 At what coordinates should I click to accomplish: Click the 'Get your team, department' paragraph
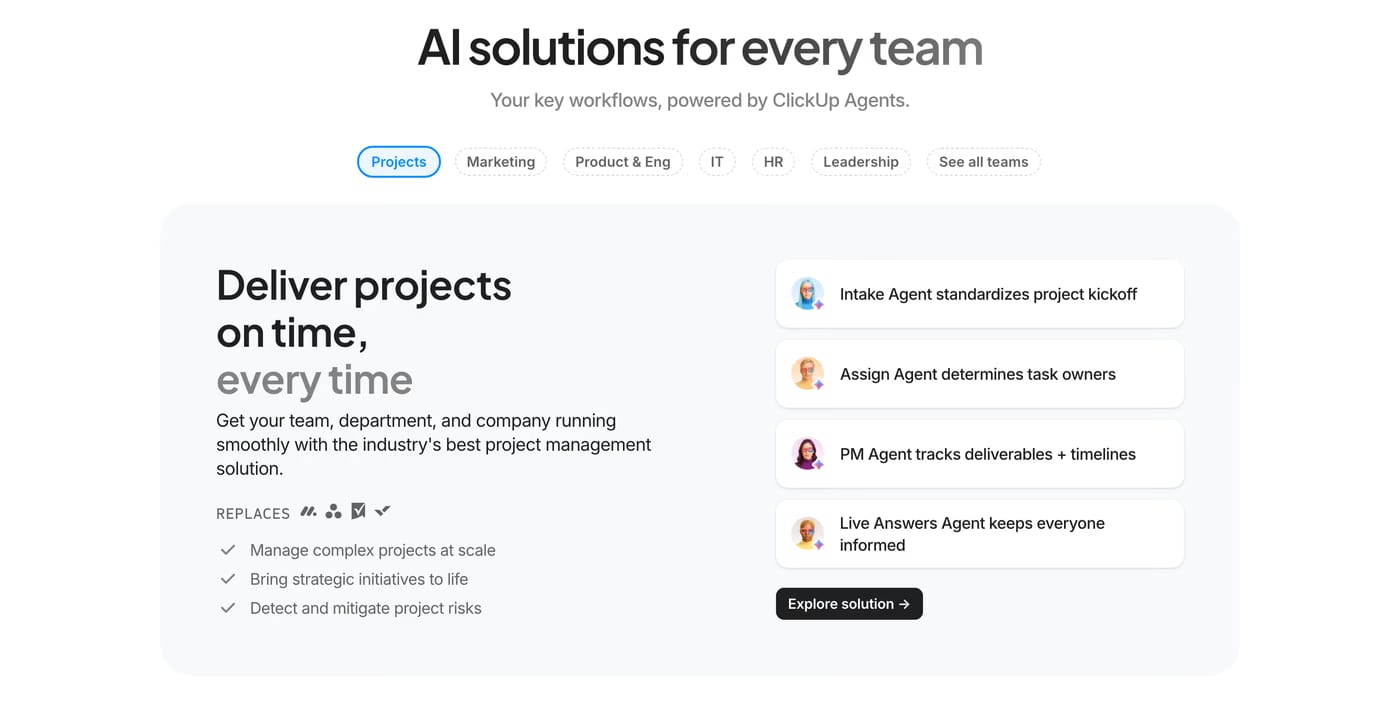tap(434, 444)
